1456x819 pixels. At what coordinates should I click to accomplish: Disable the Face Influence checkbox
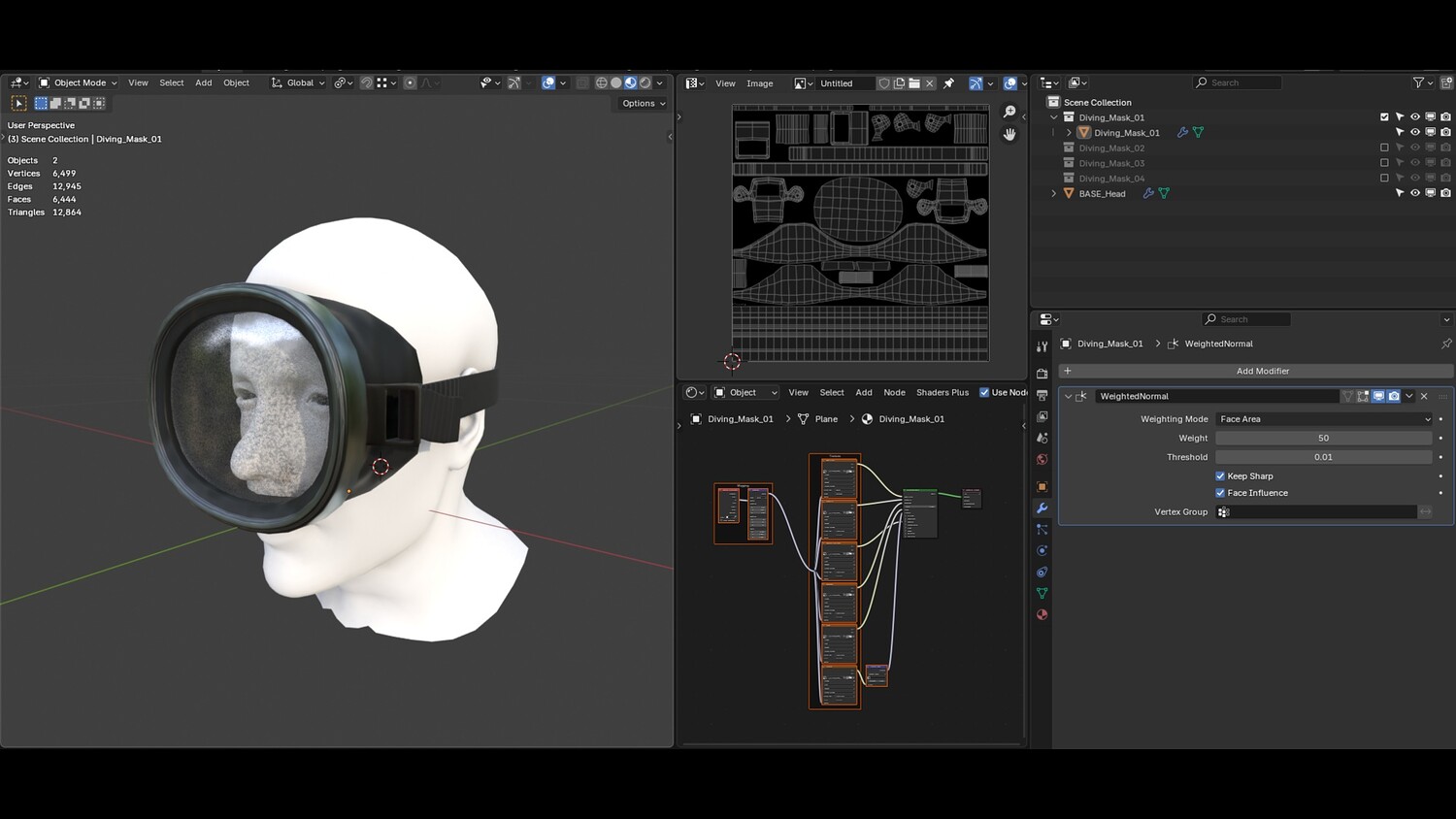tap(1220, 493)
